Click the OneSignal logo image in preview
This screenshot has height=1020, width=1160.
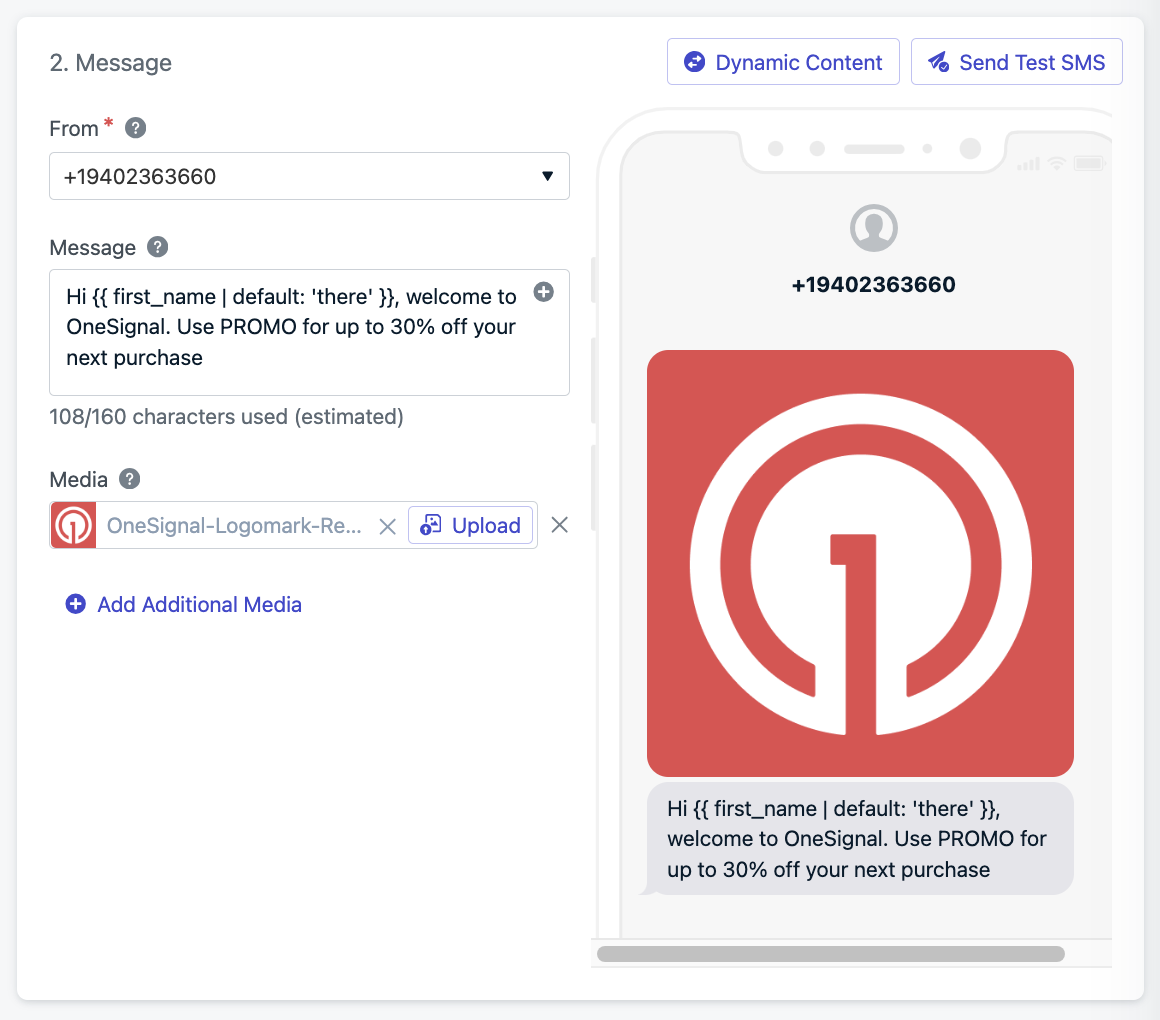point(860,564)
